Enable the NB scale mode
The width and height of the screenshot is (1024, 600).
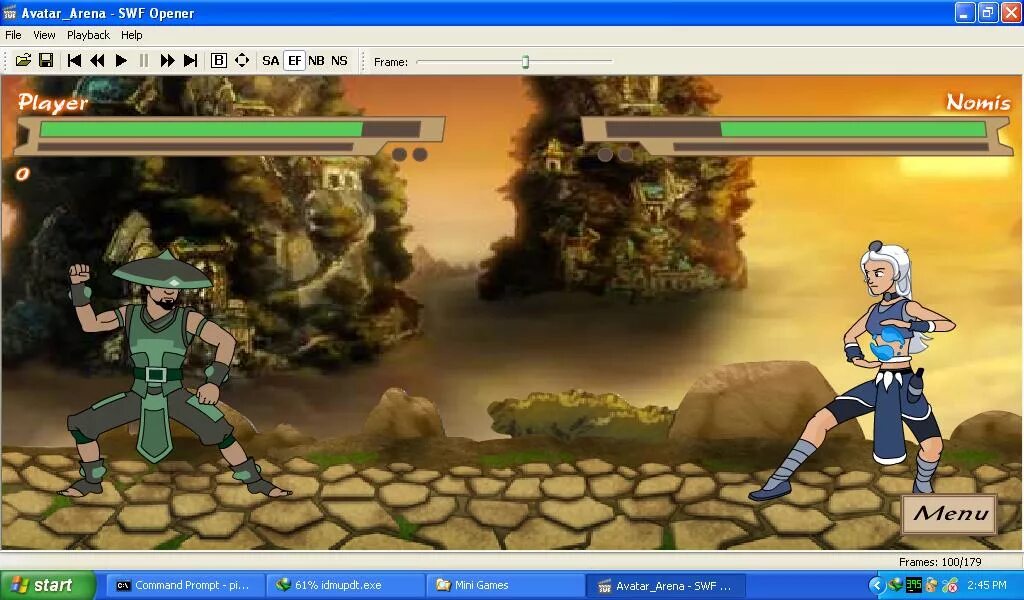316,61
